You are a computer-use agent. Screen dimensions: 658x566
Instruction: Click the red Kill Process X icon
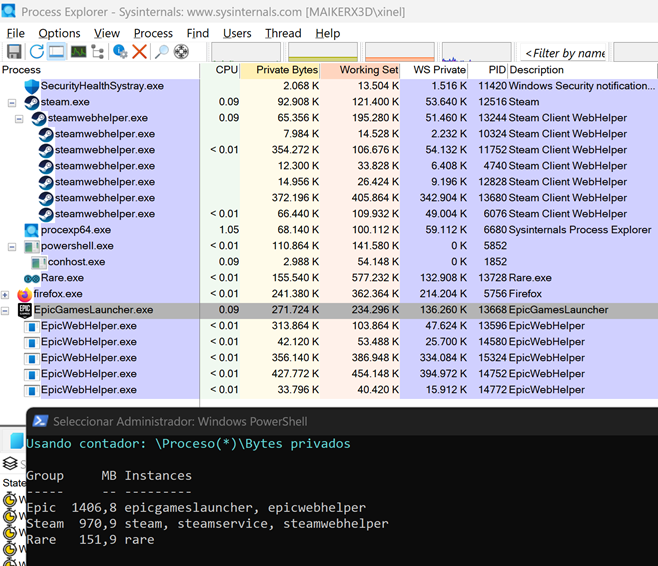click(x=139, y=52)
